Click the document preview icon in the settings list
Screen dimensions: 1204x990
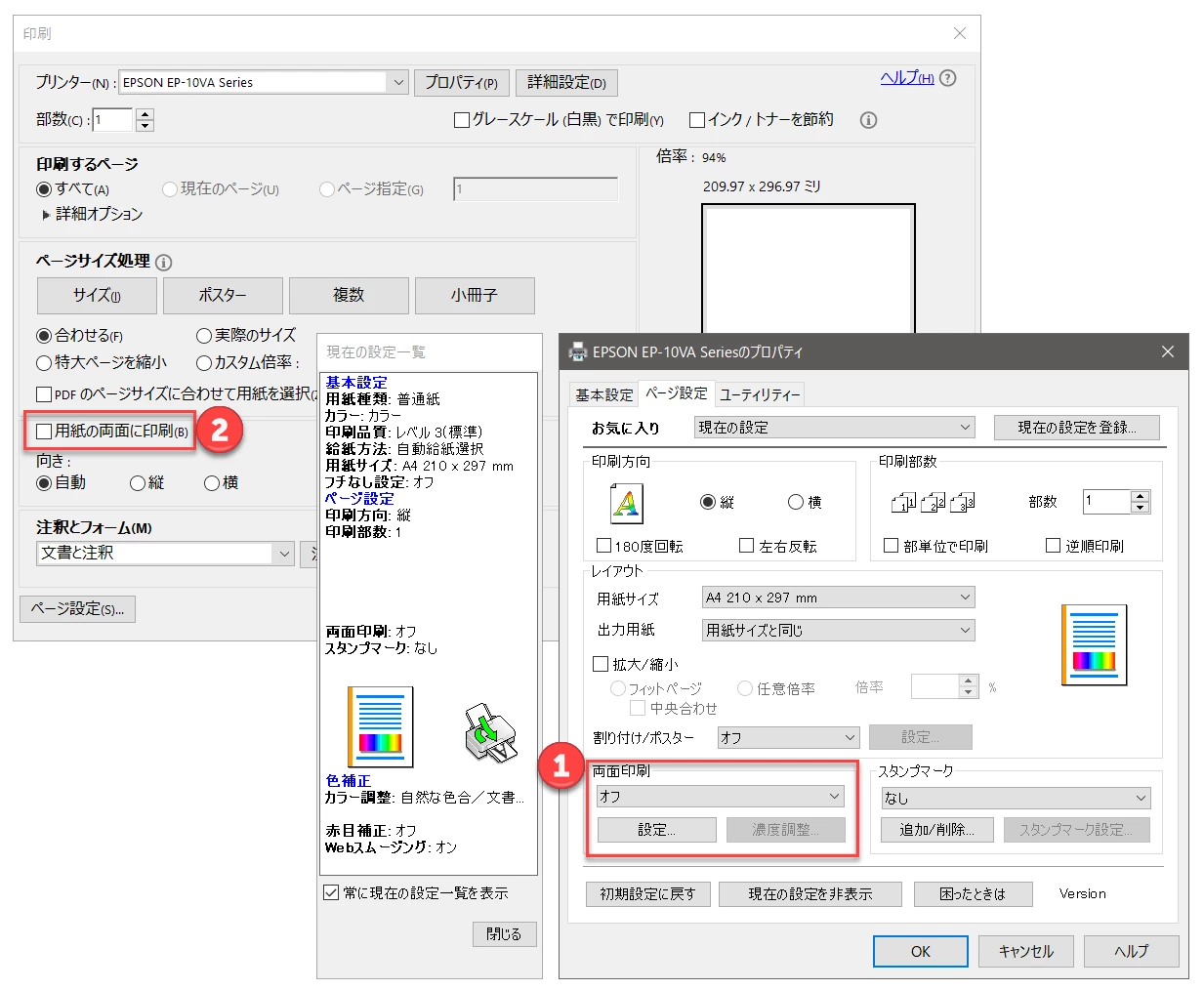click(x=381, y=726)
